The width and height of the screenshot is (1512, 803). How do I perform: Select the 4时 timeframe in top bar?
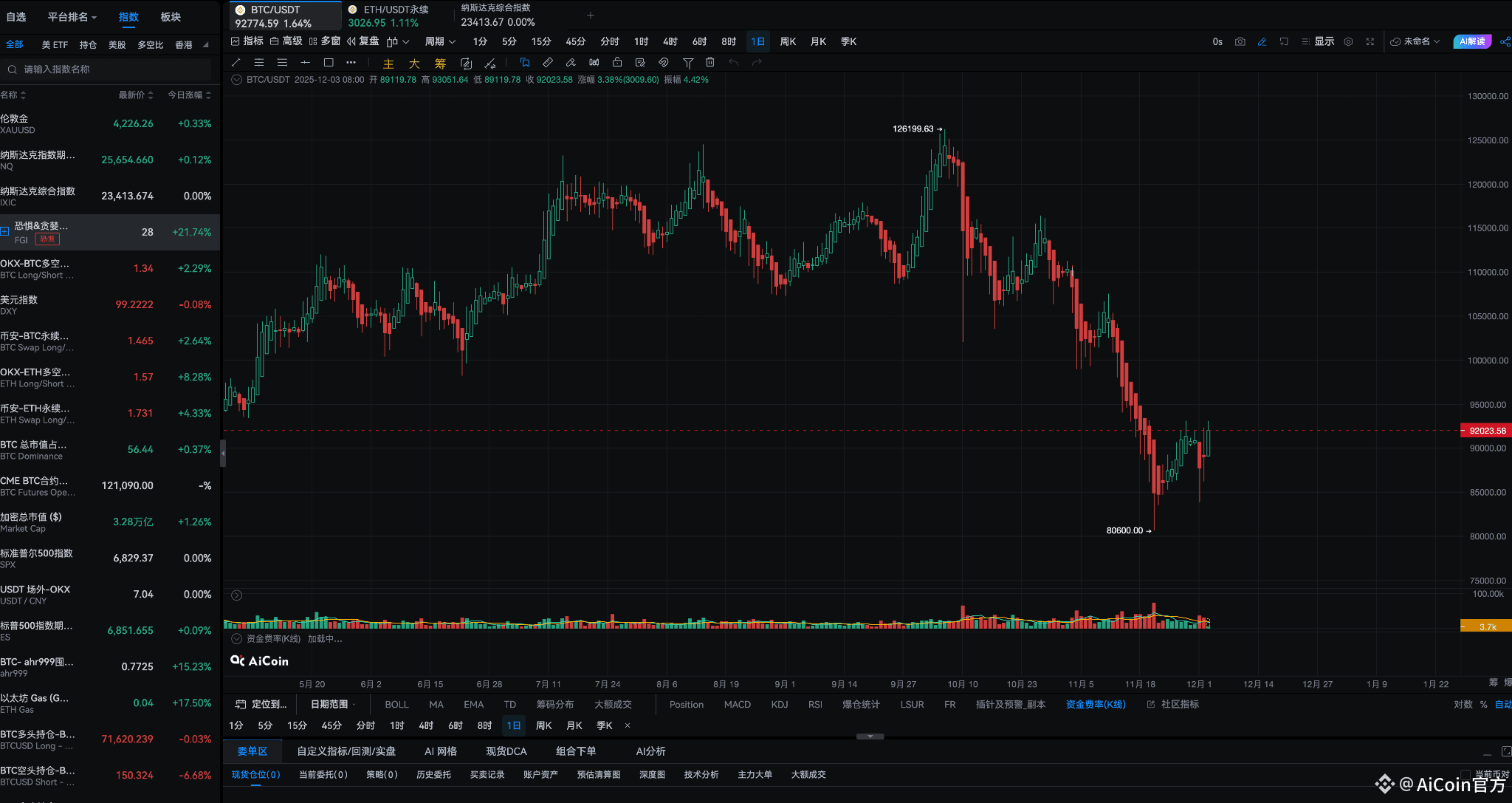click(x=670, y=41)
